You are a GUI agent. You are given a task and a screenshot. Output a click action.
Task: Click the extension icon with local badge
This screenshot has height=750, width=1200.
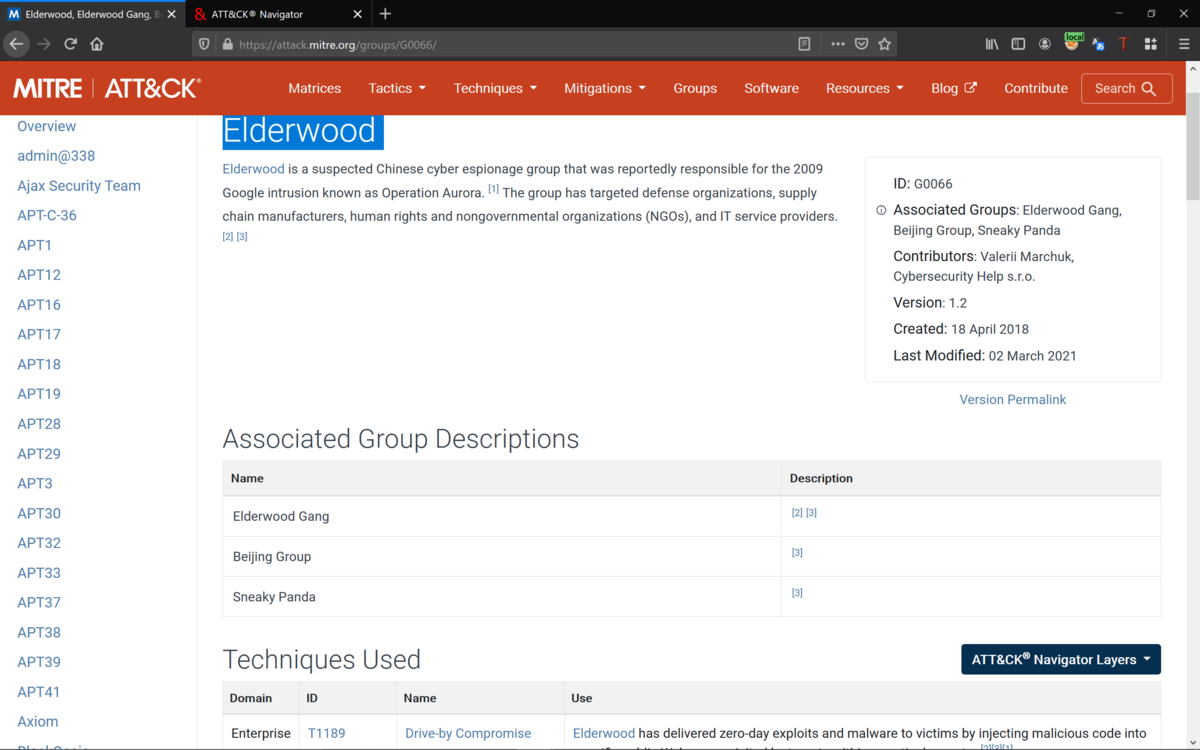(x=1073, y=42)
